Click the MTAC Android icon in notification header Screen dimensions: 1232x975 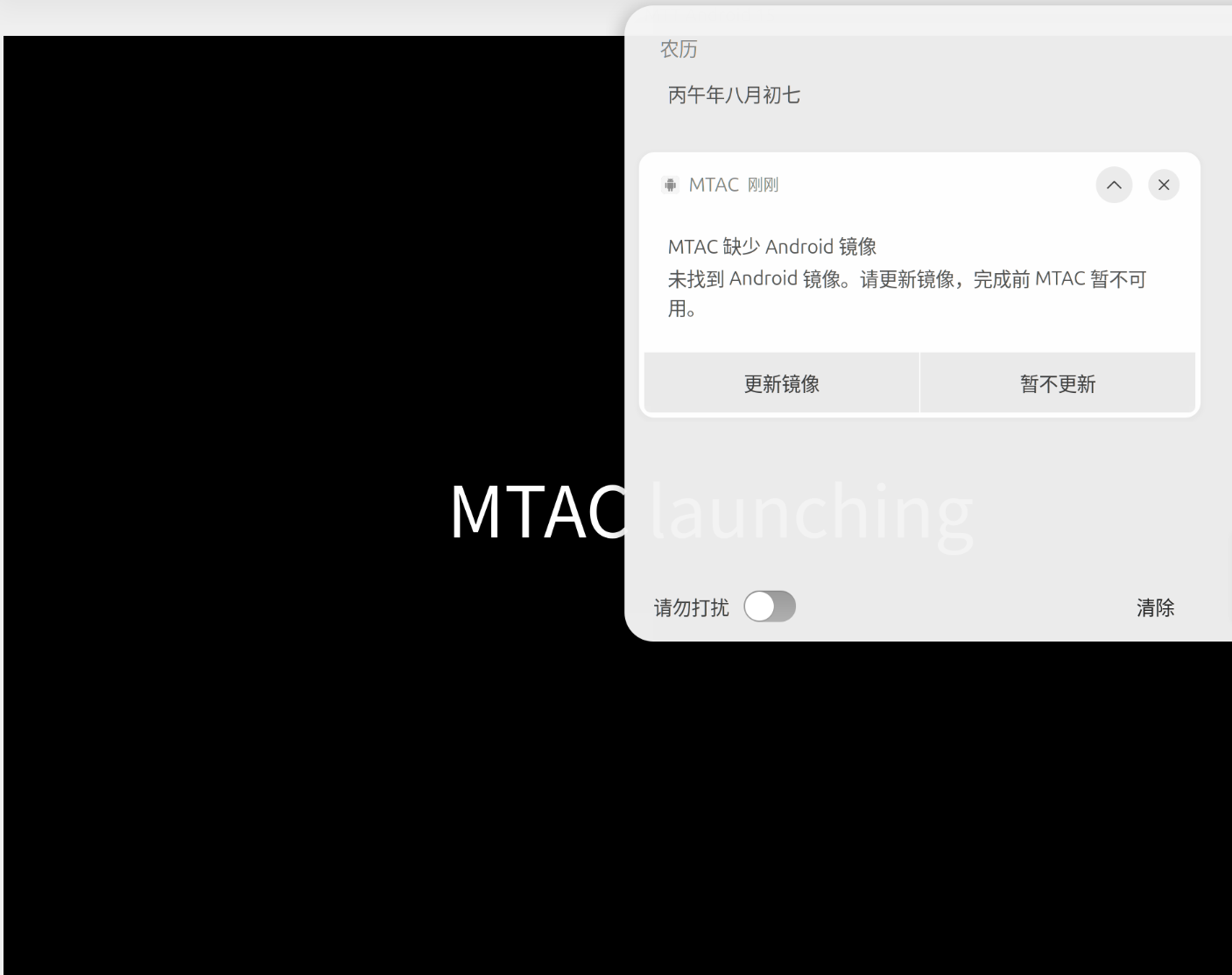point(671,185)
